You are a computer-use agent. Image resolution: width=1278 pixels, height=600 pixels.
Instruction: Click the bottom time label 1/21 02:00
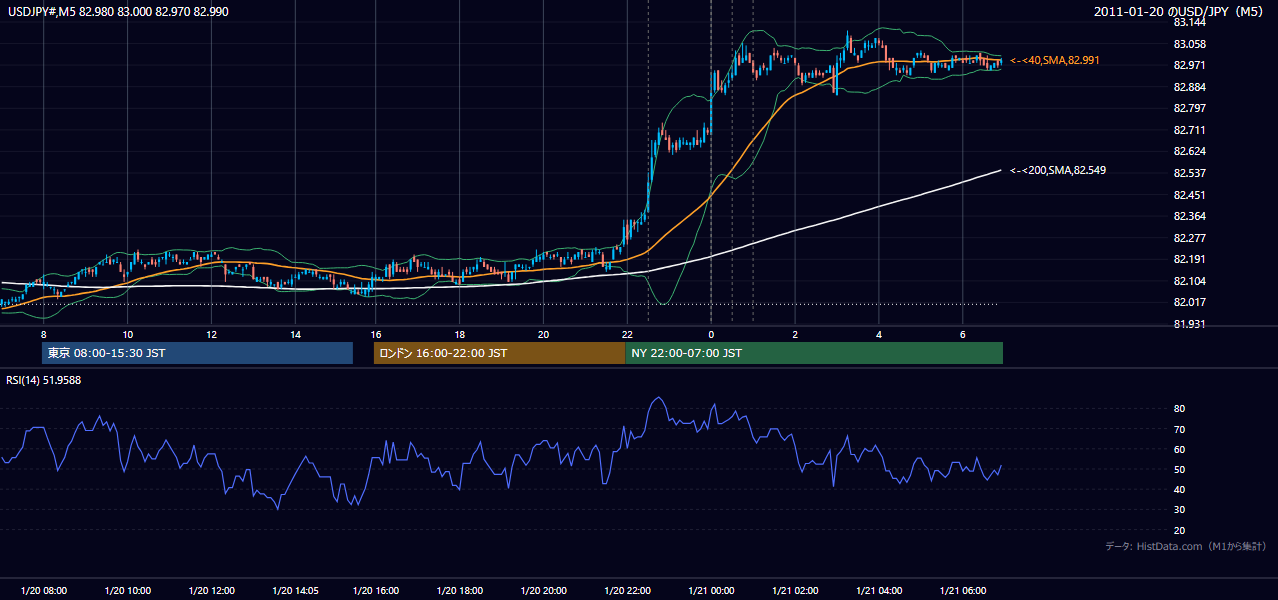(x=795, y=591)
